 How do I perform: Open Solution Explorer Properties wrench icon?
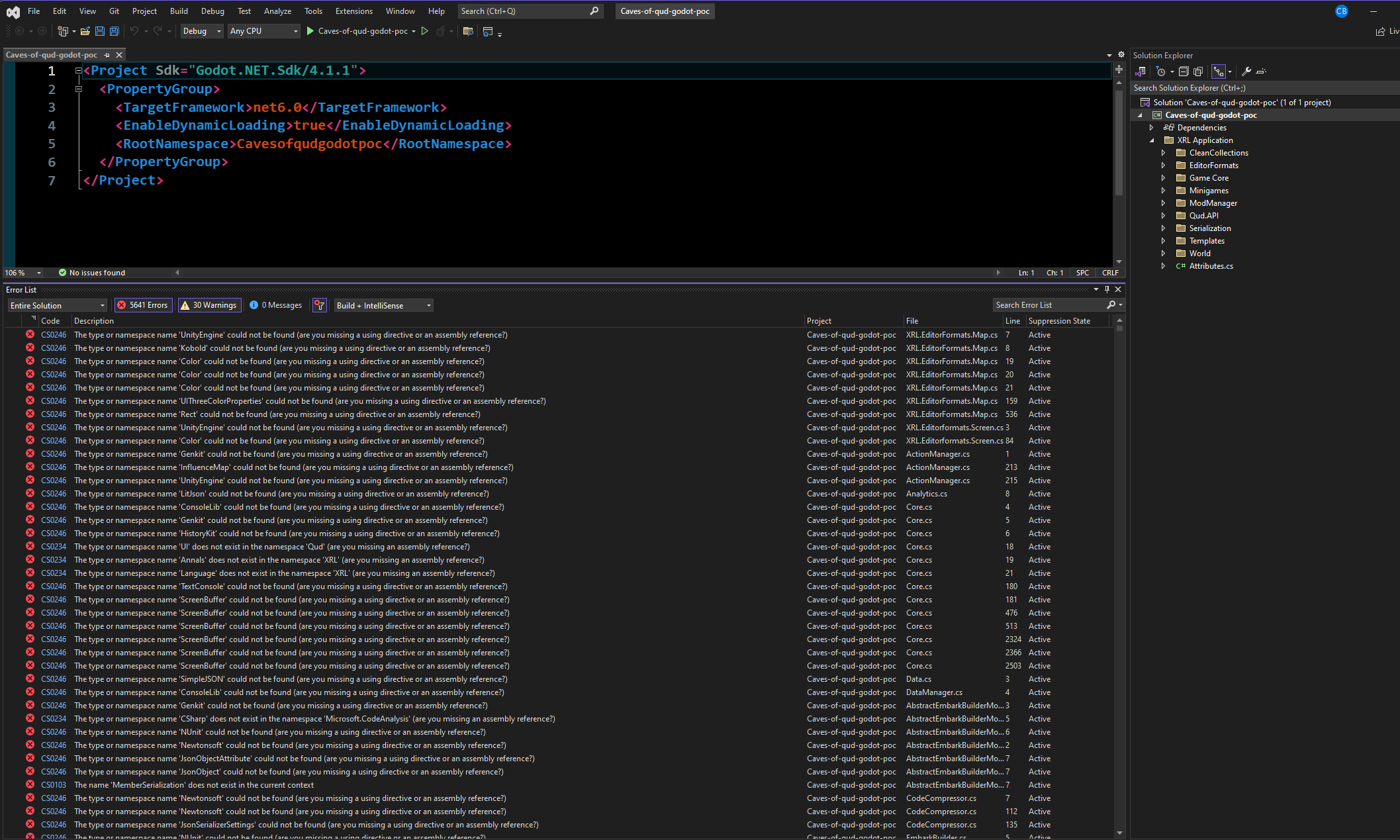click(1246, 71)
